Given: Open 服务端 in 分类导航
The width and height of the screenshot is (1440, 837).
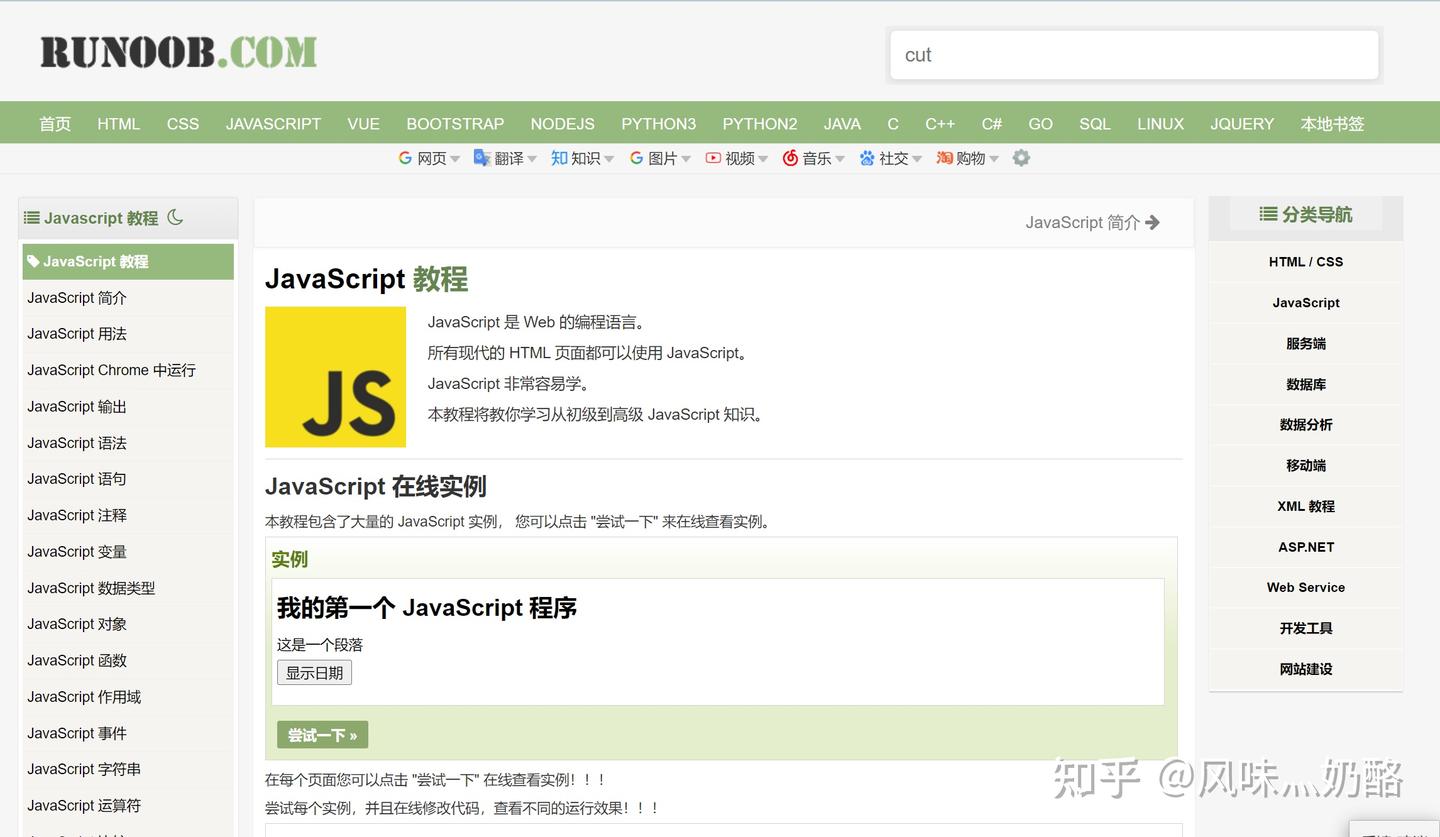Looking at the screenshot, I should tap(1306, 344).
